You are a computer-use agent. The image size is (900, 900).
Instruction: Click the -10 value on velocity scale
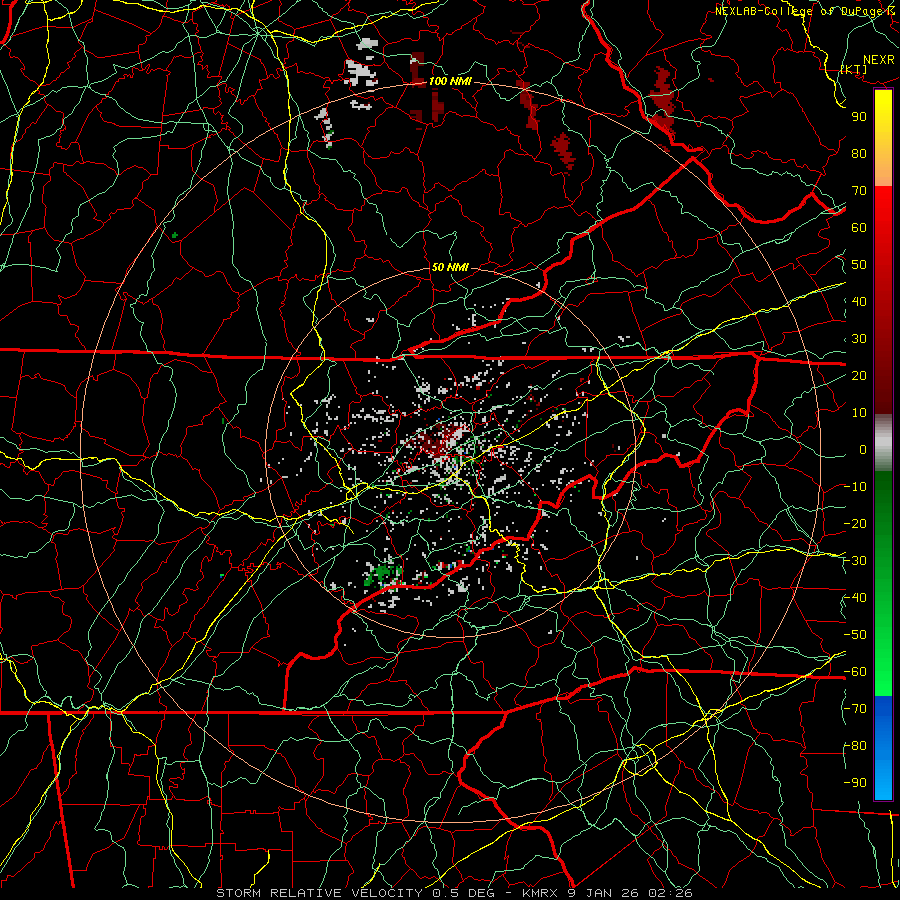(x=855, y=487)
